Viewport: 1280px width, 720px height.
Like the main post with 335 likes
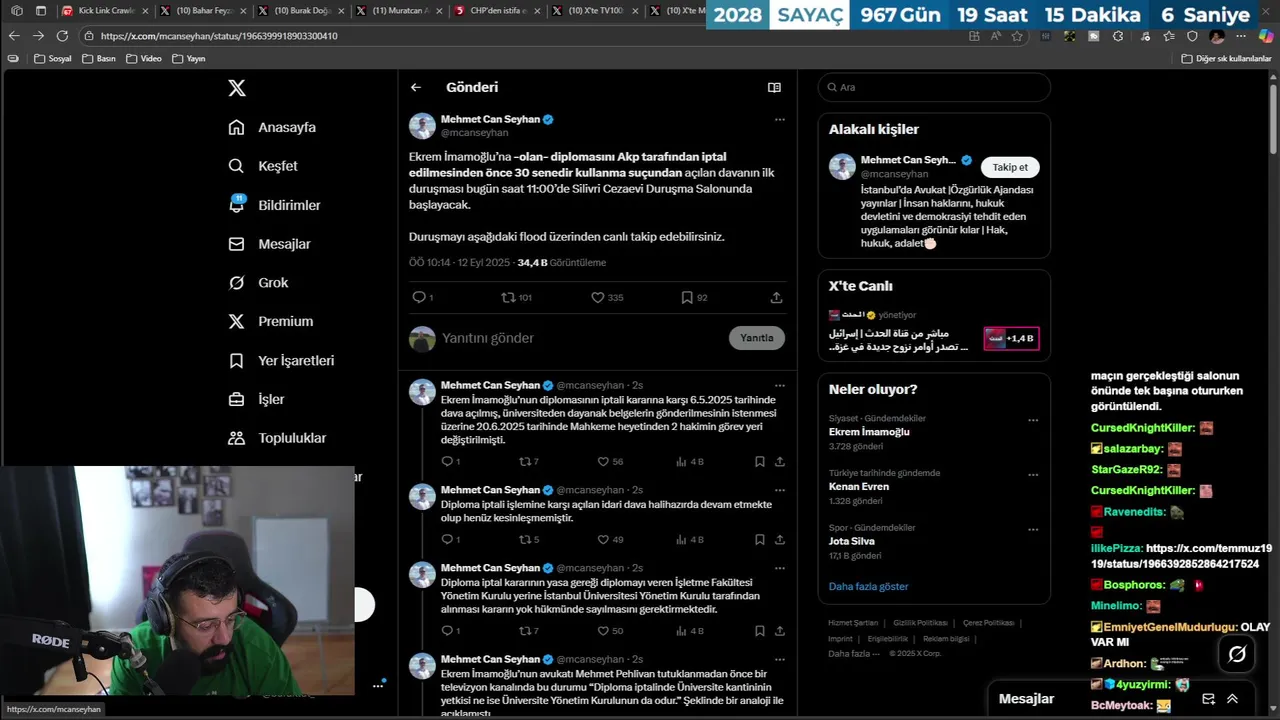pyautogui.click(x=598, y=297)
